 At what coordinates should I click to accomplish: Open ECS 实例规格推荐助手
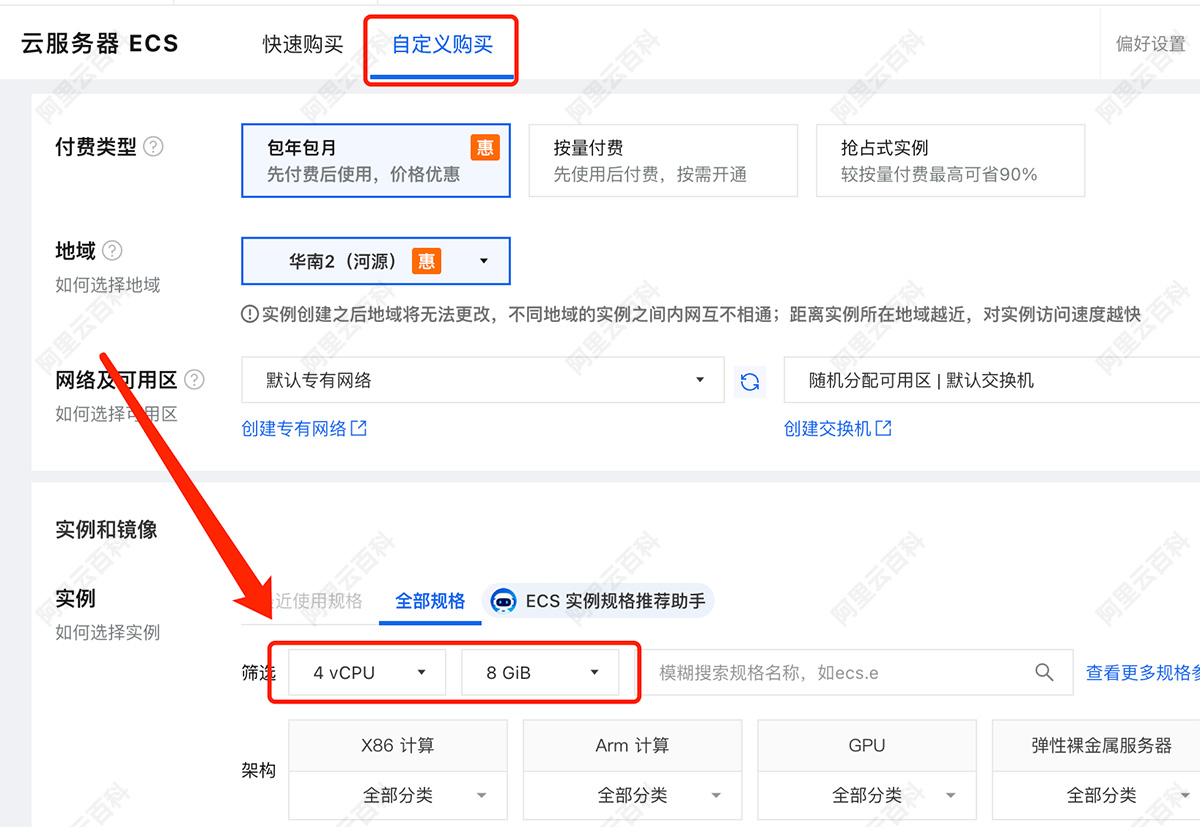(601, 601)
